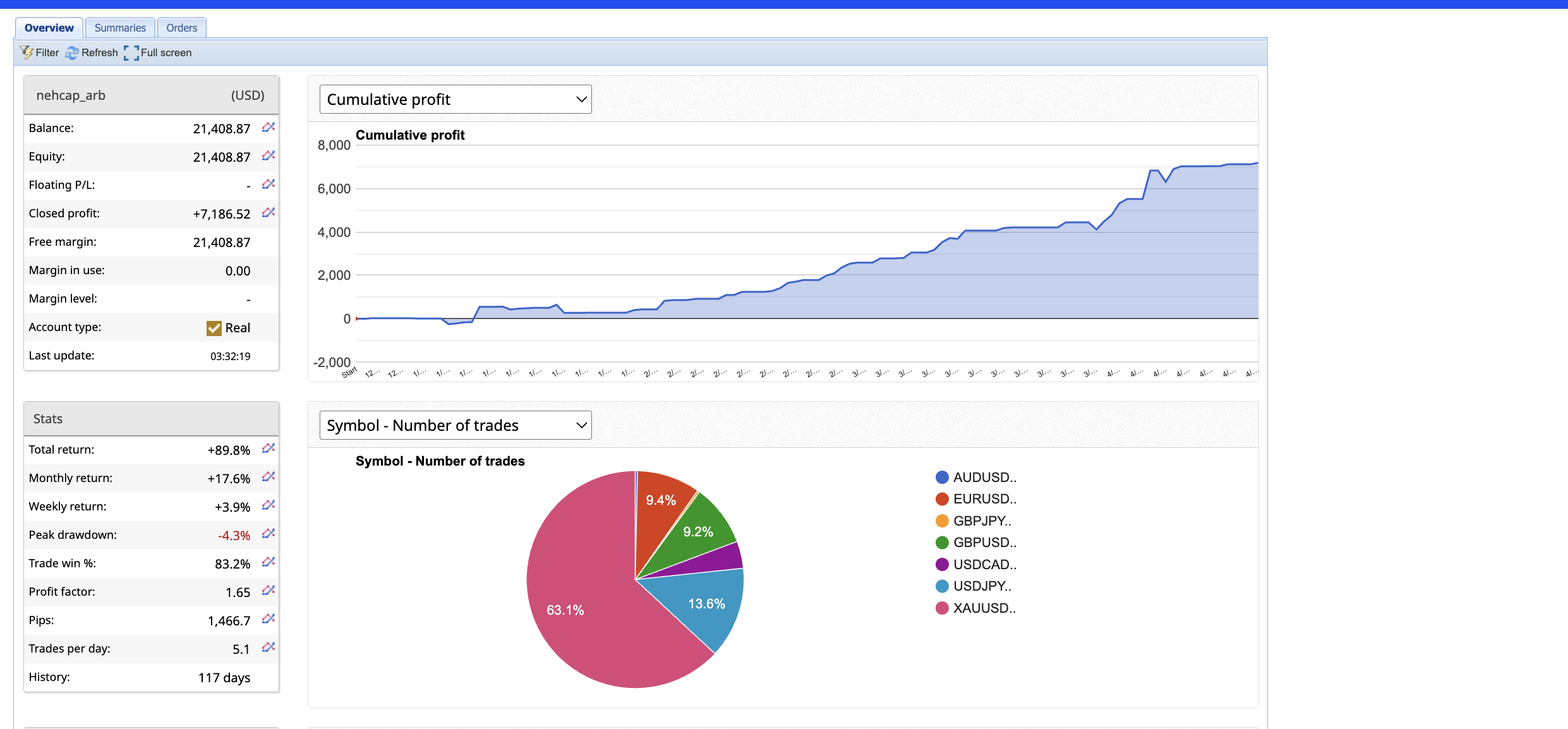Click the chart icon next to Balance
Screen dimensions: 1568x729
coord(268,128)
